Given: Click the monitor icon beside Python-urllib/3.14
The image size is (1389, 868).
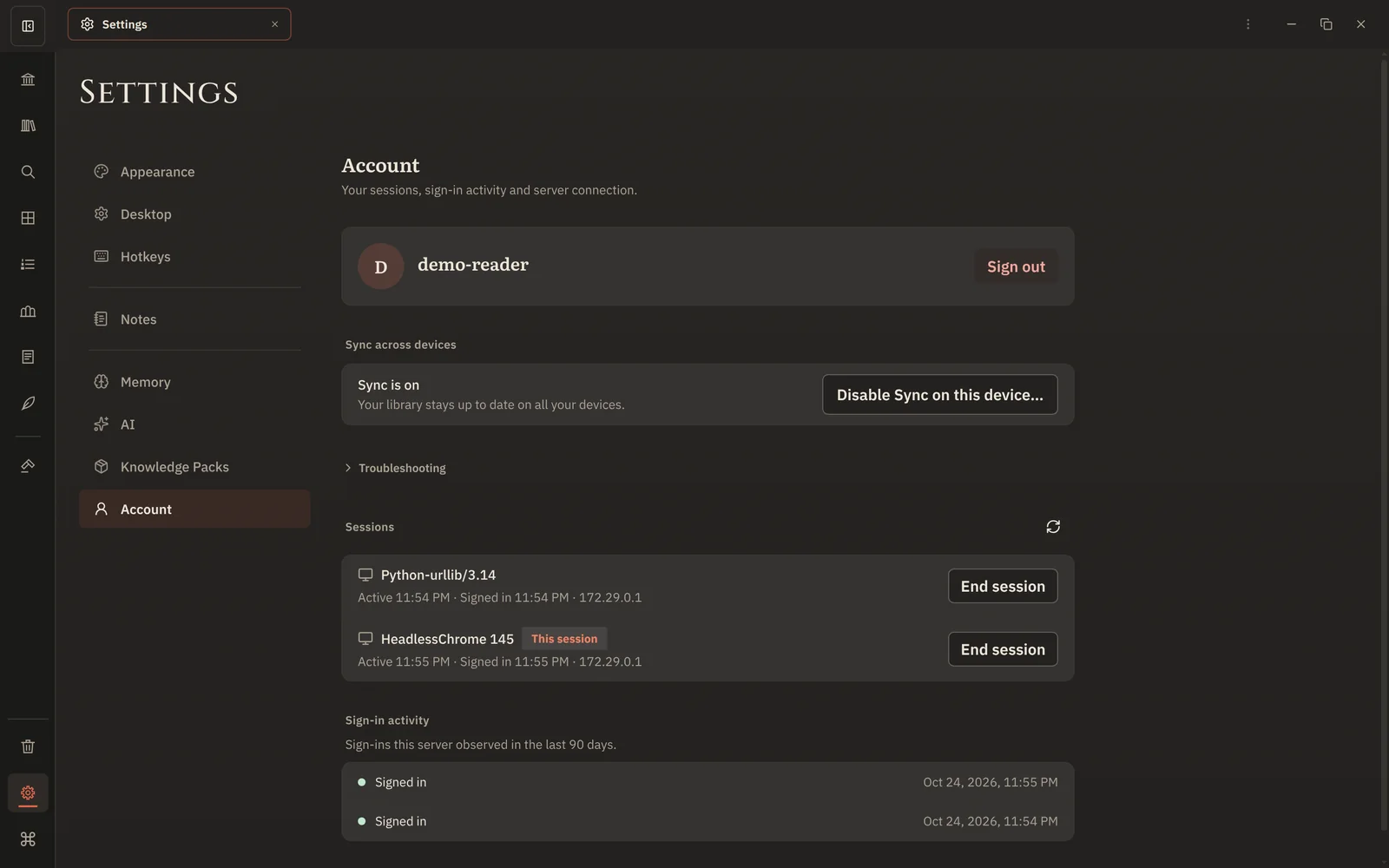Looking at the screenshot, I should point(365,575).
